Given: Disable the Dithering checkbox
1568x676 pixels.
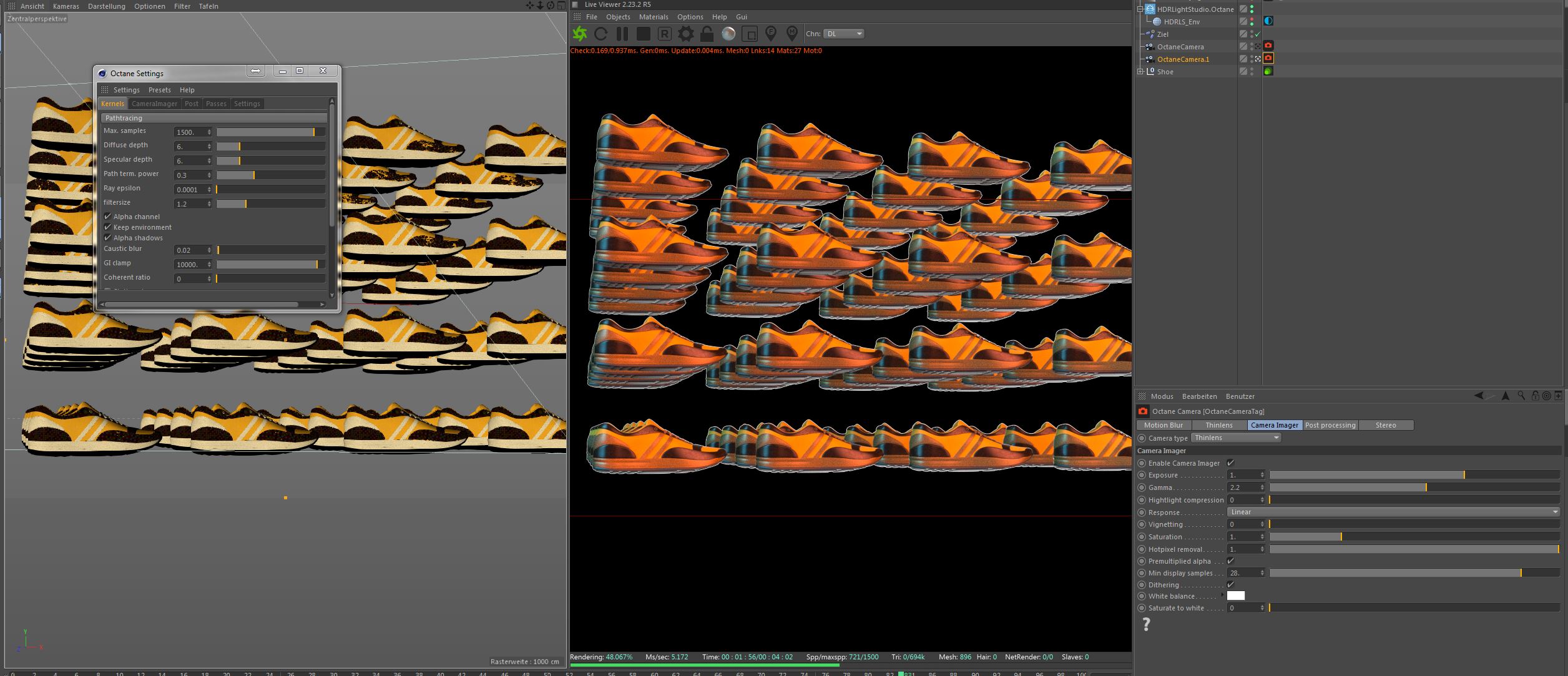Looking at the screenshot, I should pos(1230,585).
